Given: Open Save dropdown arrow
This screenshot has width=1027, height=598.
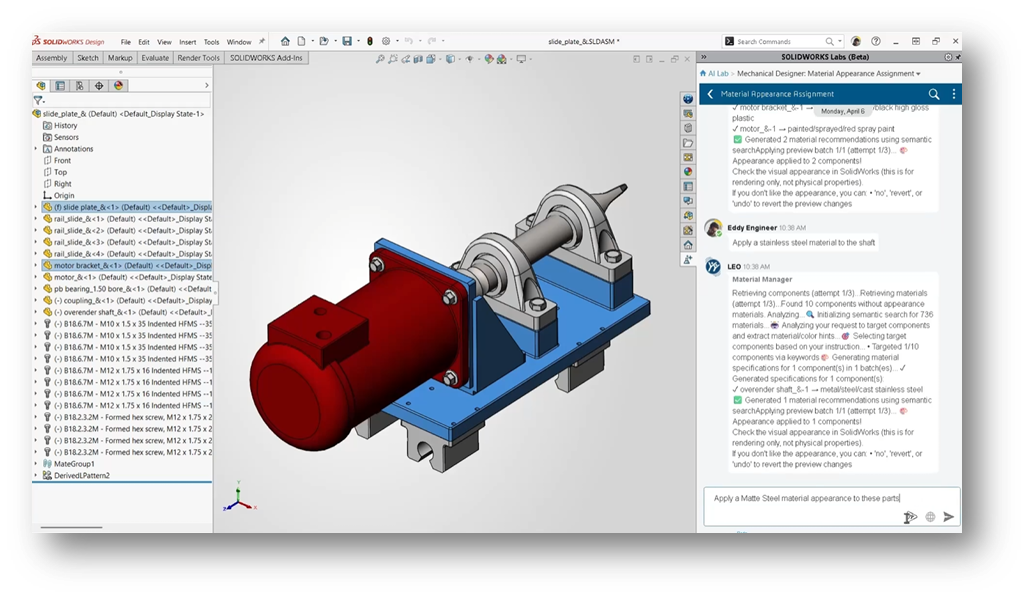Looking at the screenshot, I should [x=358, y=41].
